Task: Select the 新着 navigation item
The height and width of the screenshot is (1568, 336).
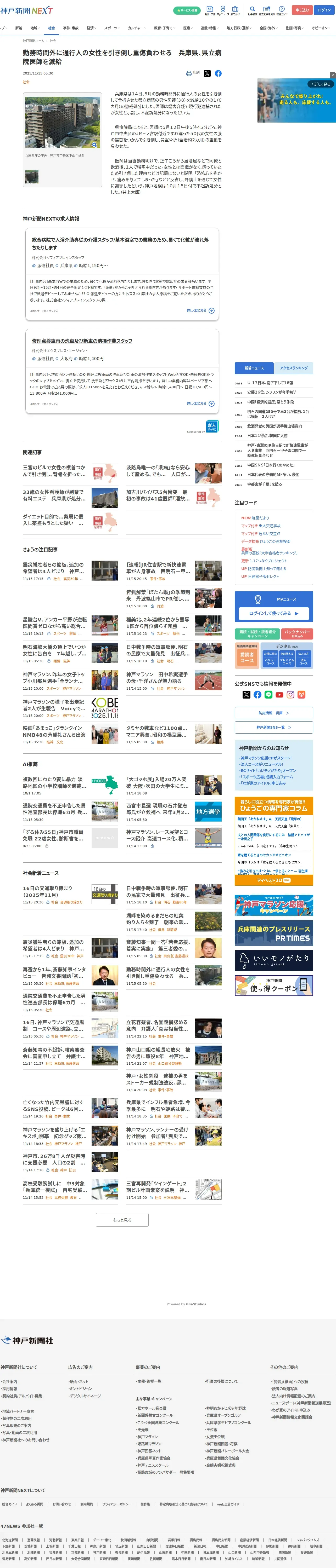Action: click(x=18, y=28)
